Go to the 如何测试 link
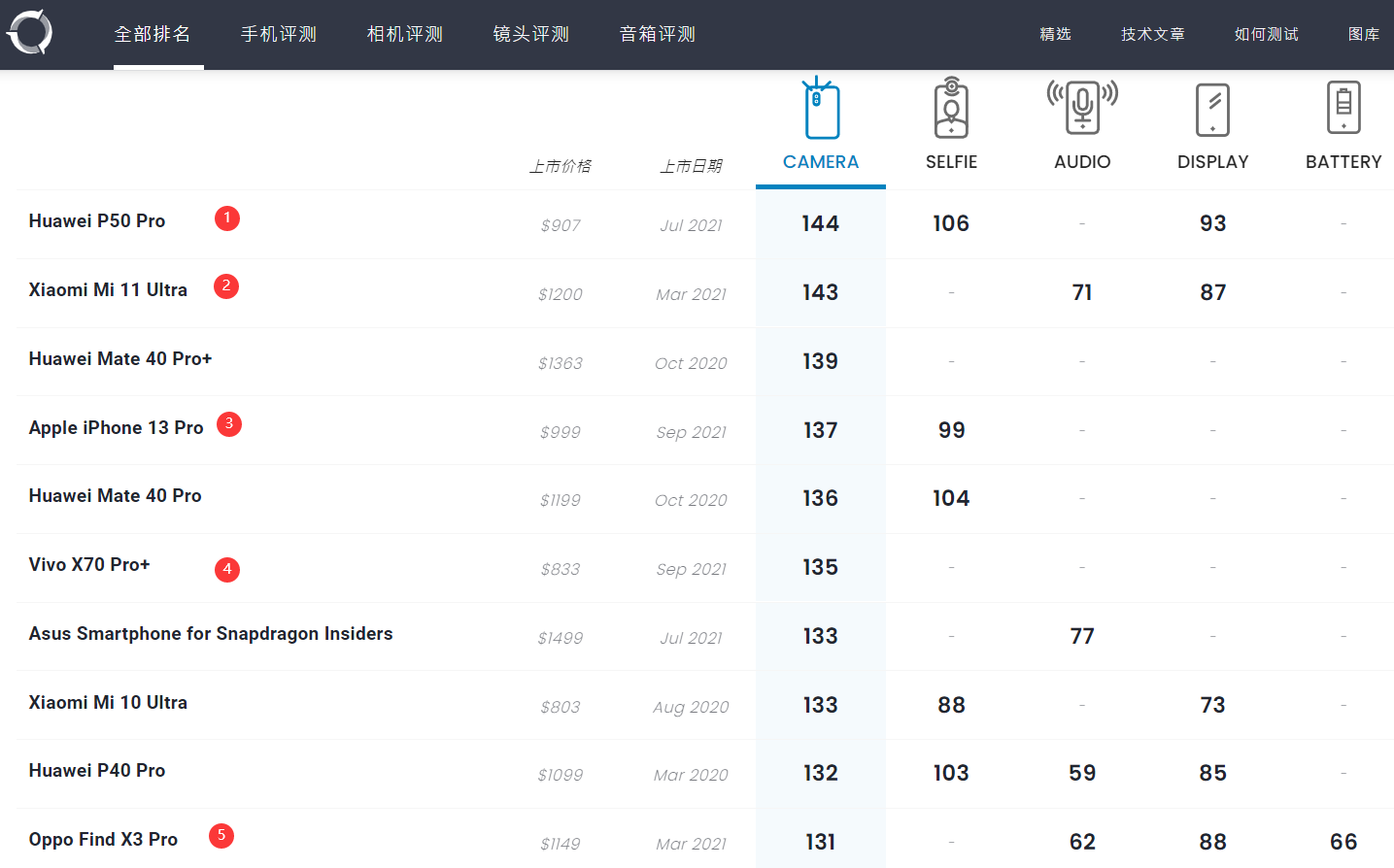1394x868 pixels. point(1267,34)
